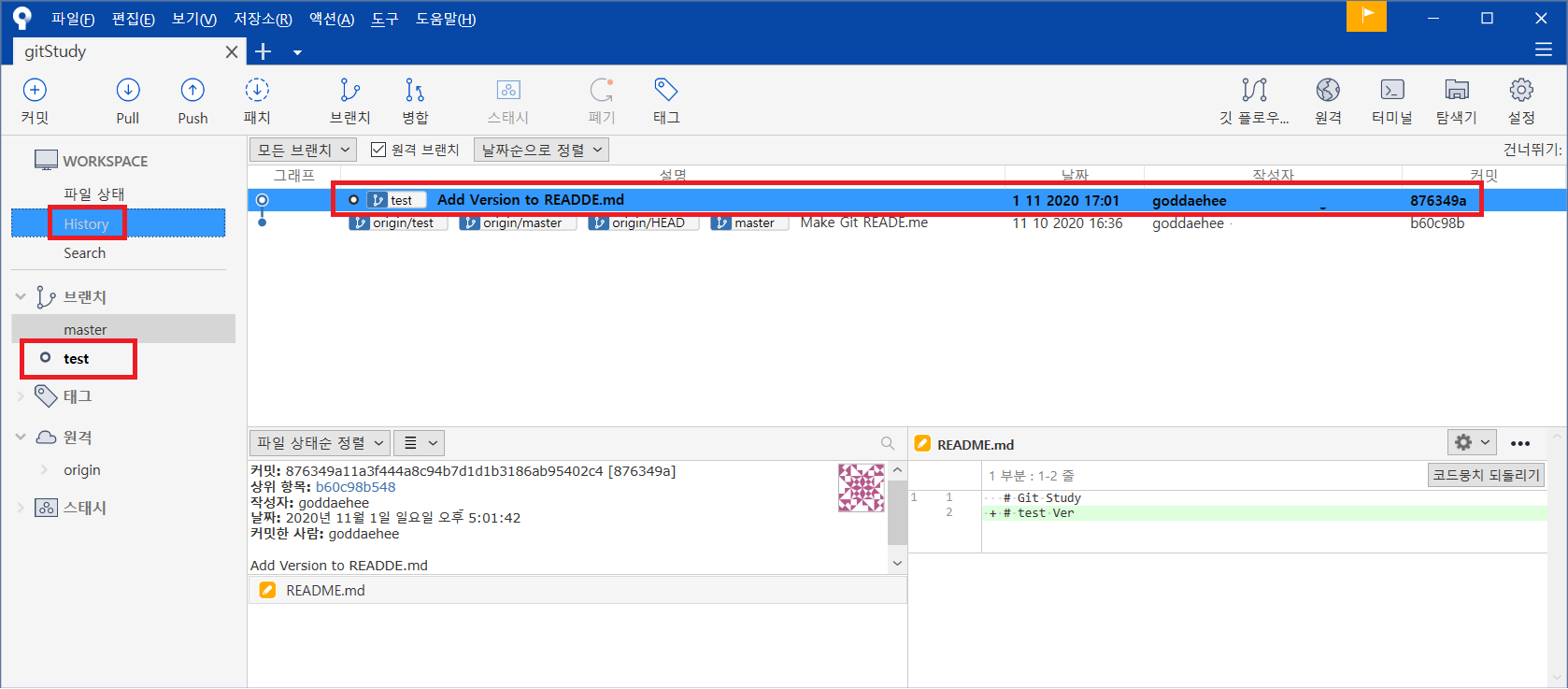Open the file status sort (파일 상태순 정렬) dropdown
Screen dimensions: 1568x689
(x=320, y=443)
